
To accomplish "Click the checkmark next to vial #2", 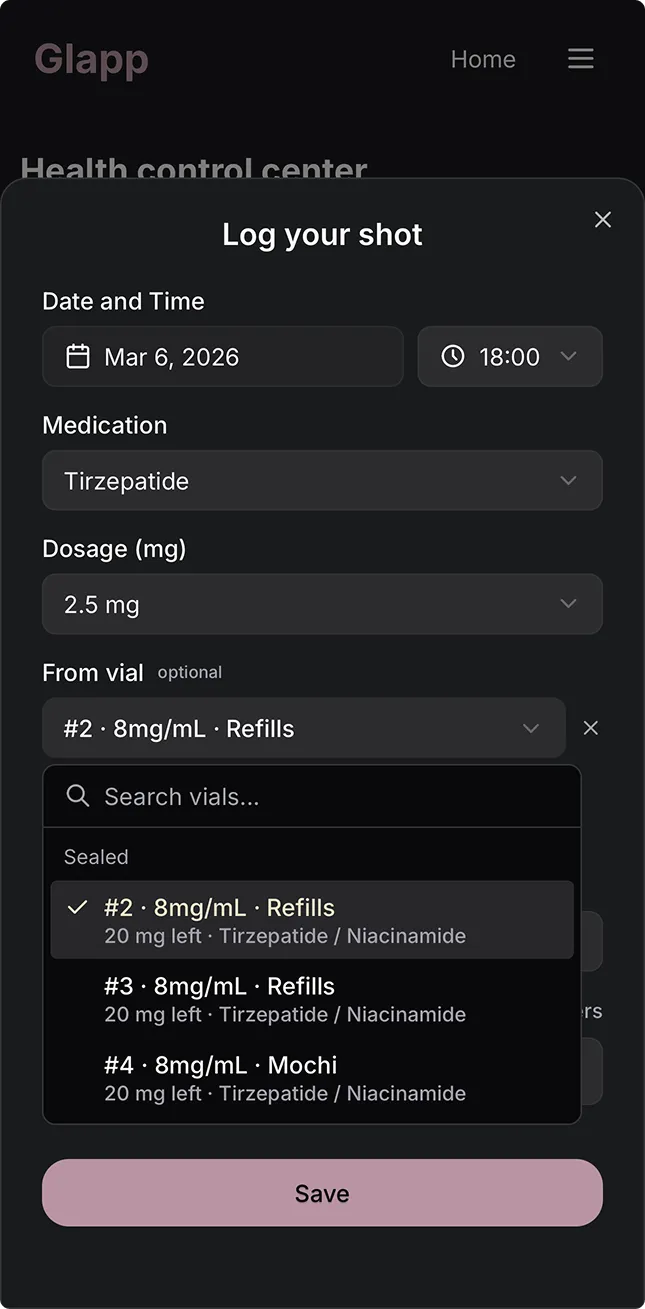I will [76, 908].
